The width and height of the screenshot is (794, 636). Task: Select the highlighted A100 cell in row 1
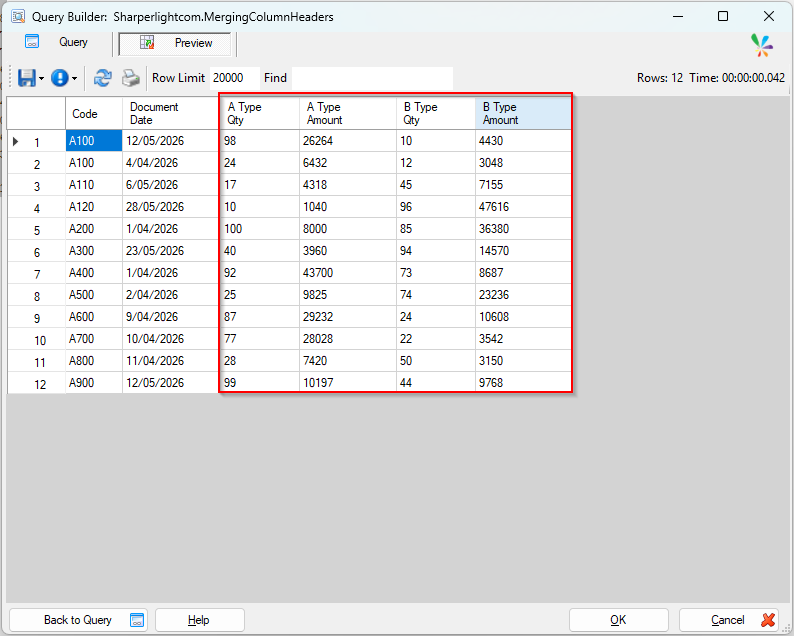click(94, 141)
